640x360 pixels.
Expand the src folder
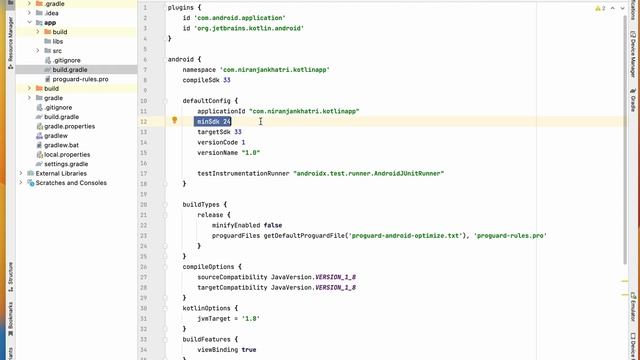(38, 51)
